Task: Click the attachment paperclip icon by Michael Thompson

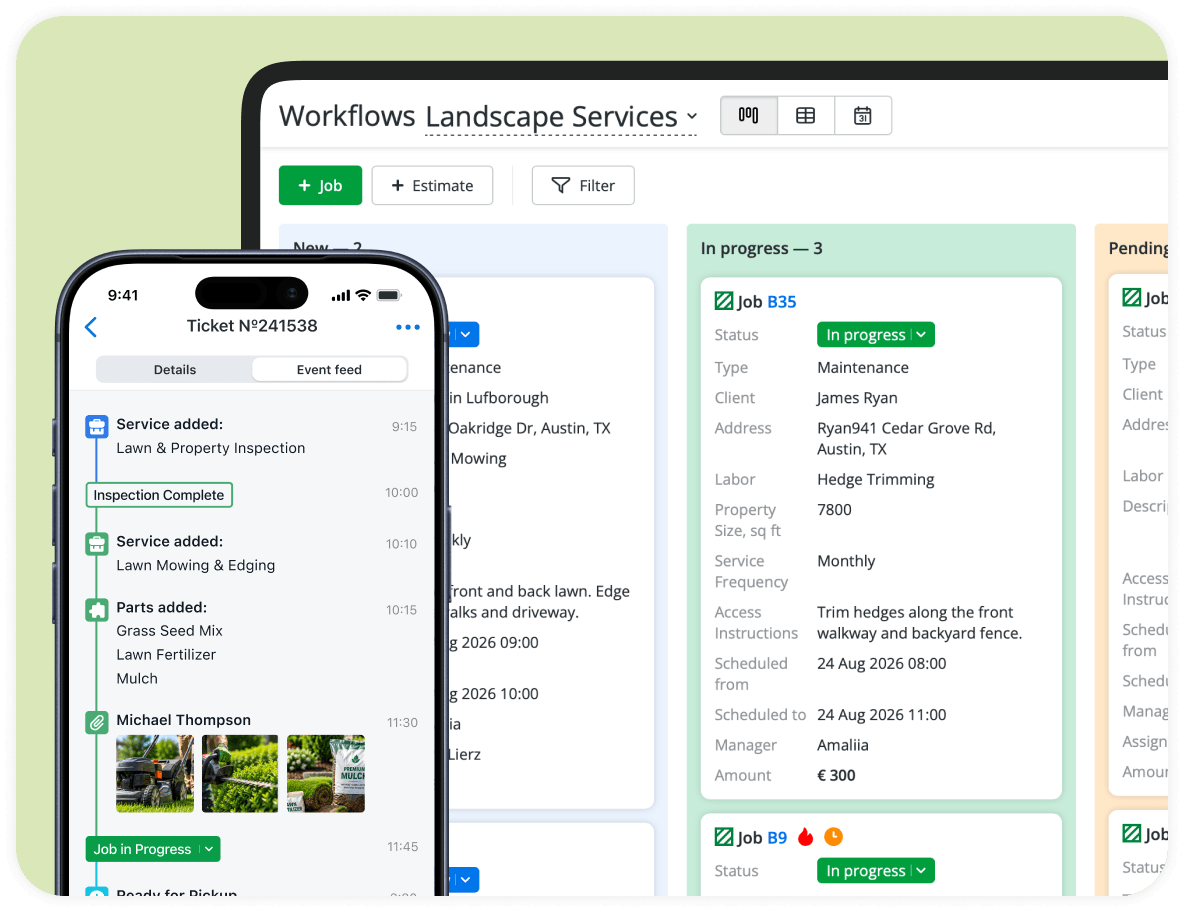Action: coord(97,723)
